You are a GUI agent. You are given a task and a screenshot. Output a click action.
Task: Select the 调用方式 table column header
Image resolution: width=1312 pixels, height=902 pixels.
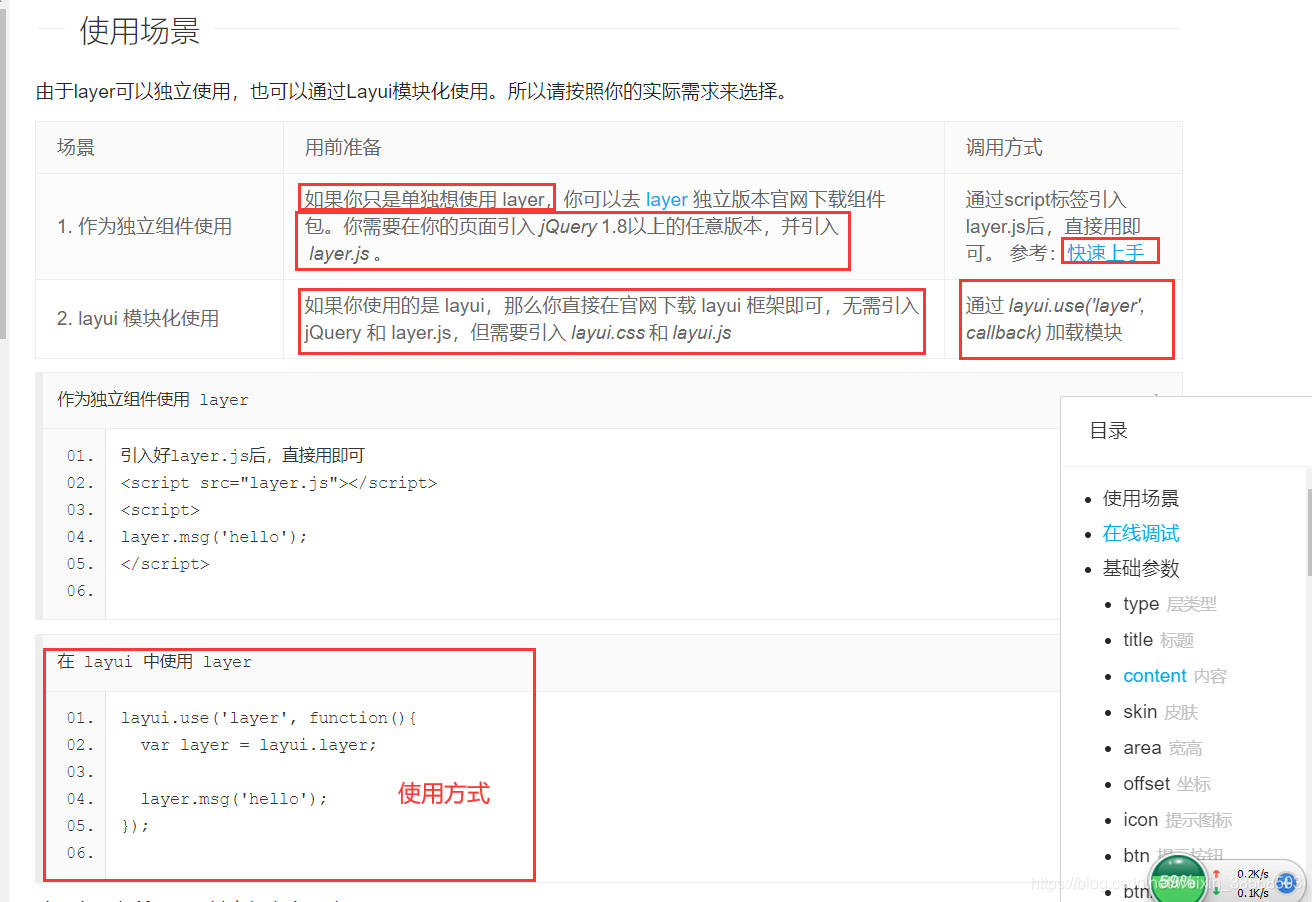click(x=1004, y=148)
